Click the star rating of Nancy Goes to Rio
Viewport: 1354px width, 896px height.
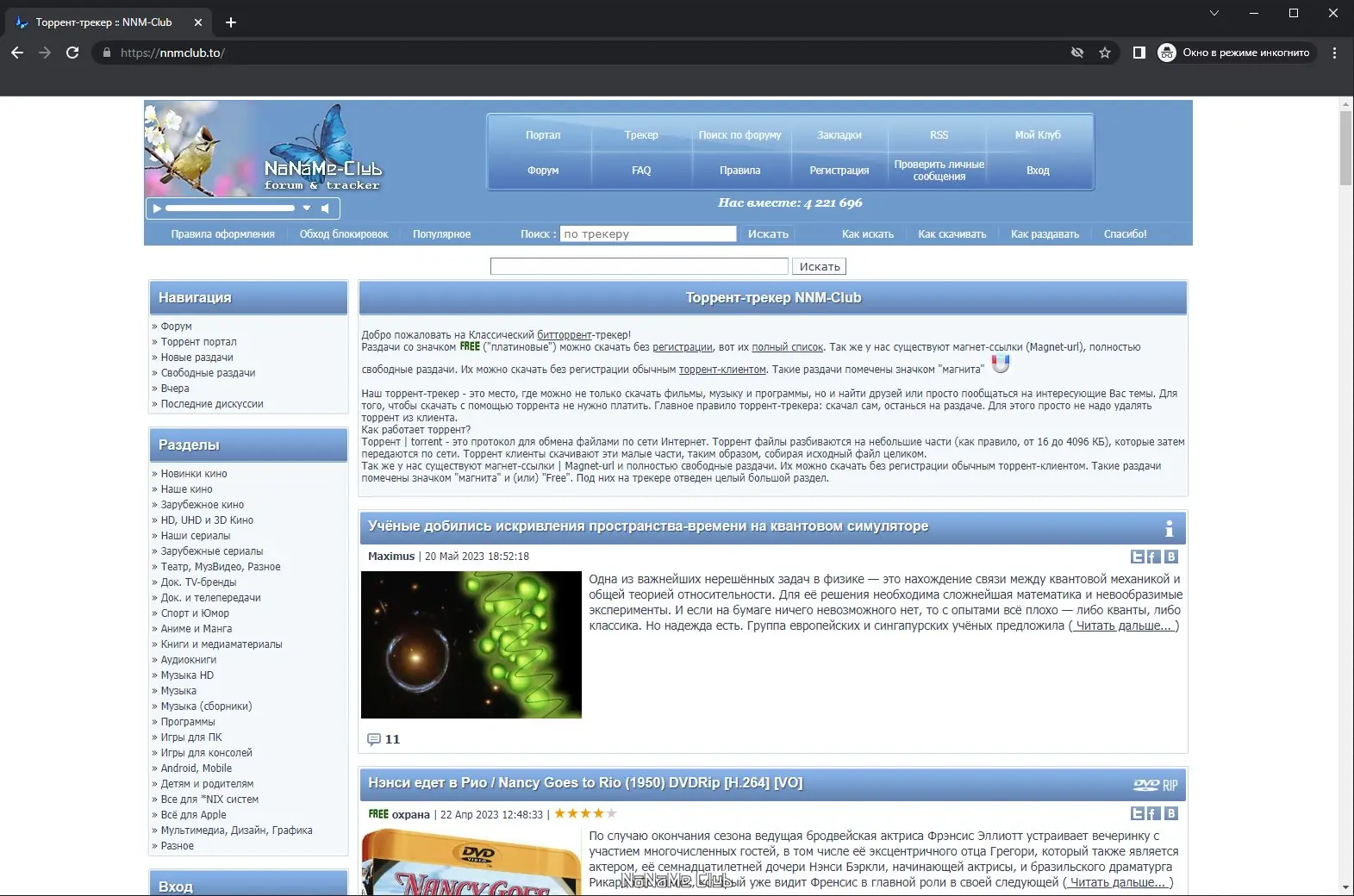pyautogui.click(x=585, y=813)
